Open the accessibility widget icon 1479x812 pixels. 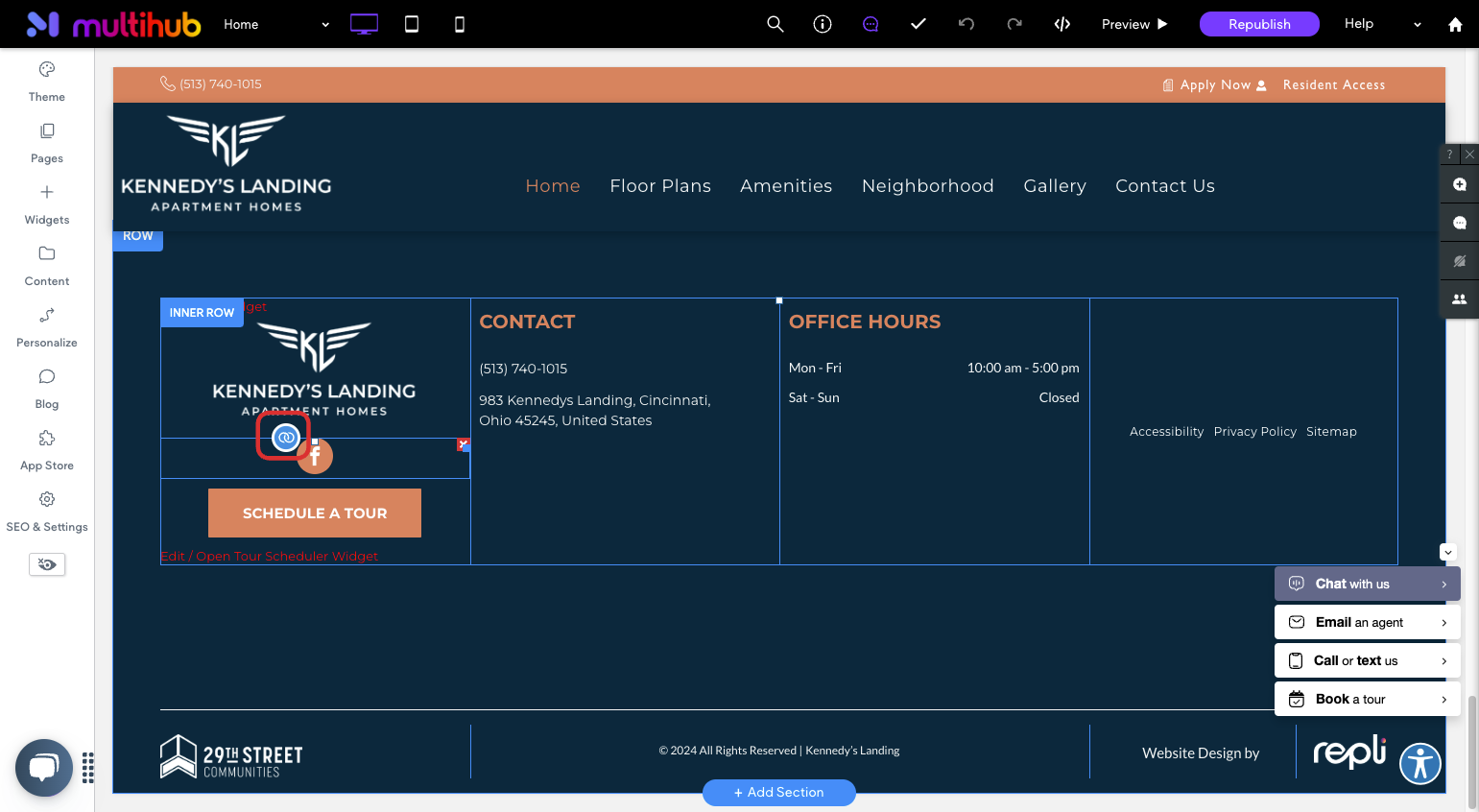(x=1420, y=764)
